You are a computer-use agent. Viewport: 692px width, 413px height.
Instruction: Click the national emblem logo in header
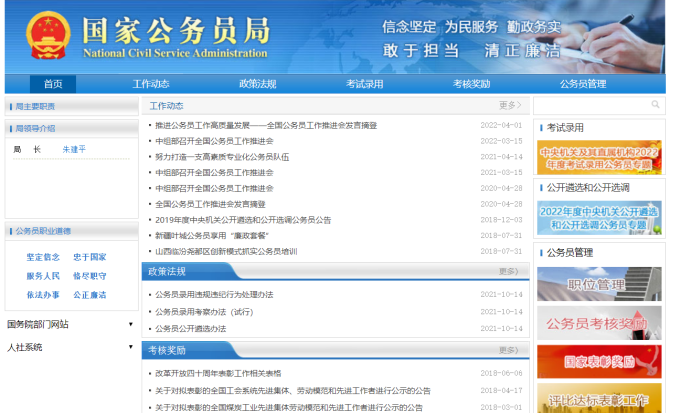(x=48, y=35)
